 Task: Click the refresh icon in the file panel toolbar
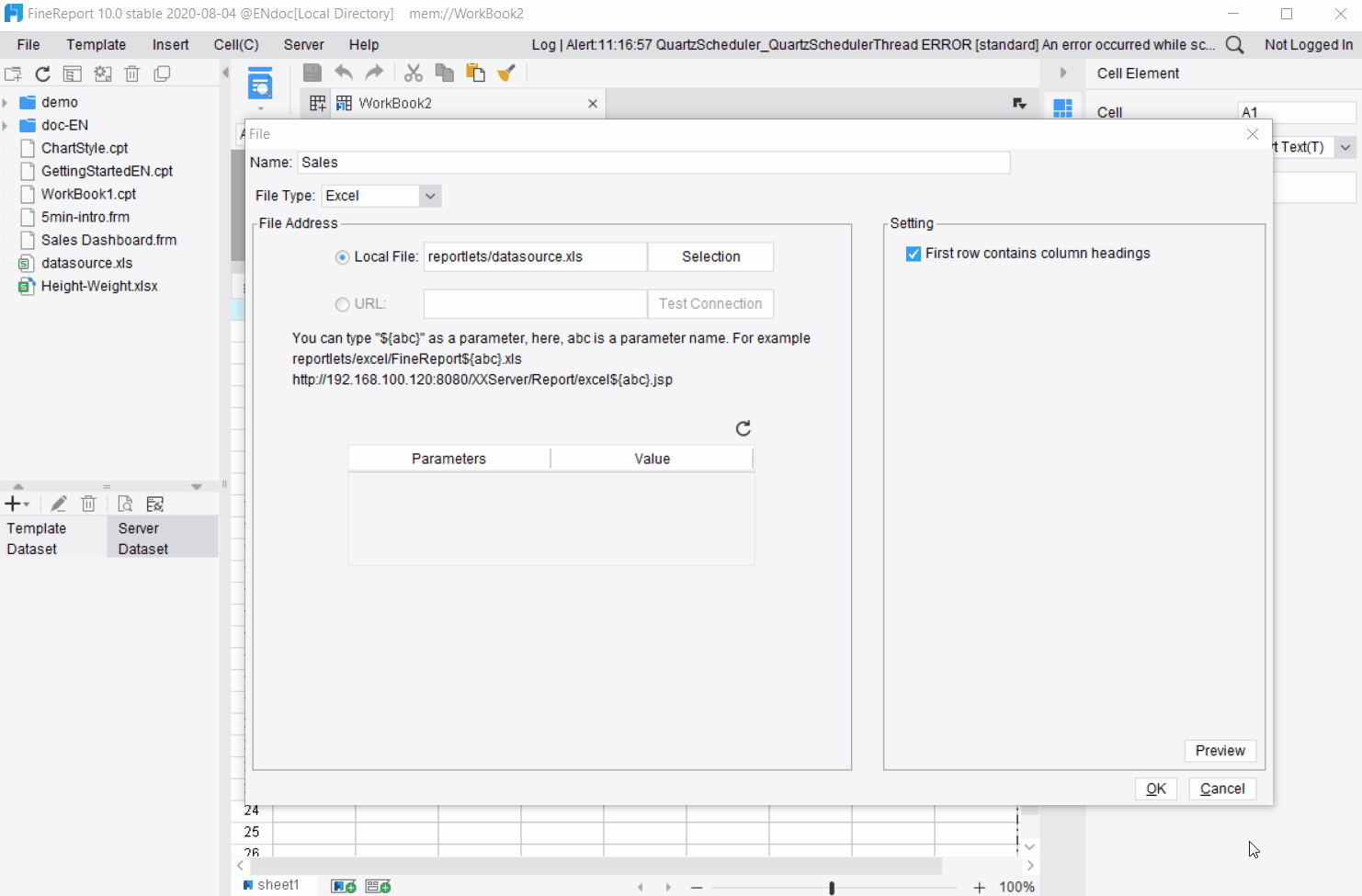tap(42, 74)
